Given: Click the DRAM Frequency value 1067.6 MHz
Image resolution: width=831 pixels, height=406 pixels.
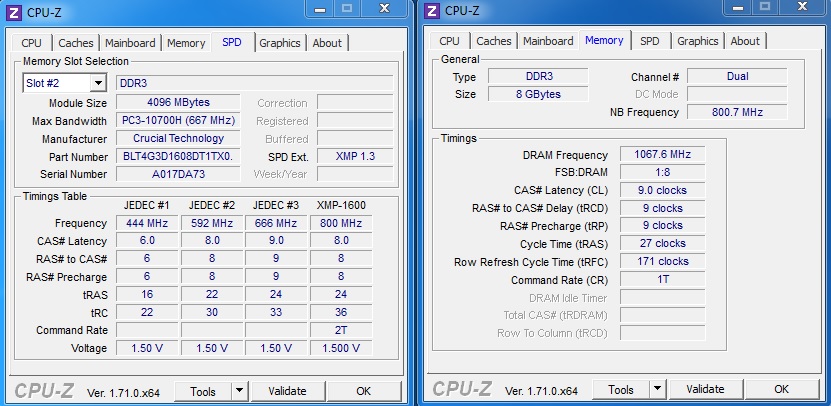Looking at the screenshot, I should coord(662,154).
